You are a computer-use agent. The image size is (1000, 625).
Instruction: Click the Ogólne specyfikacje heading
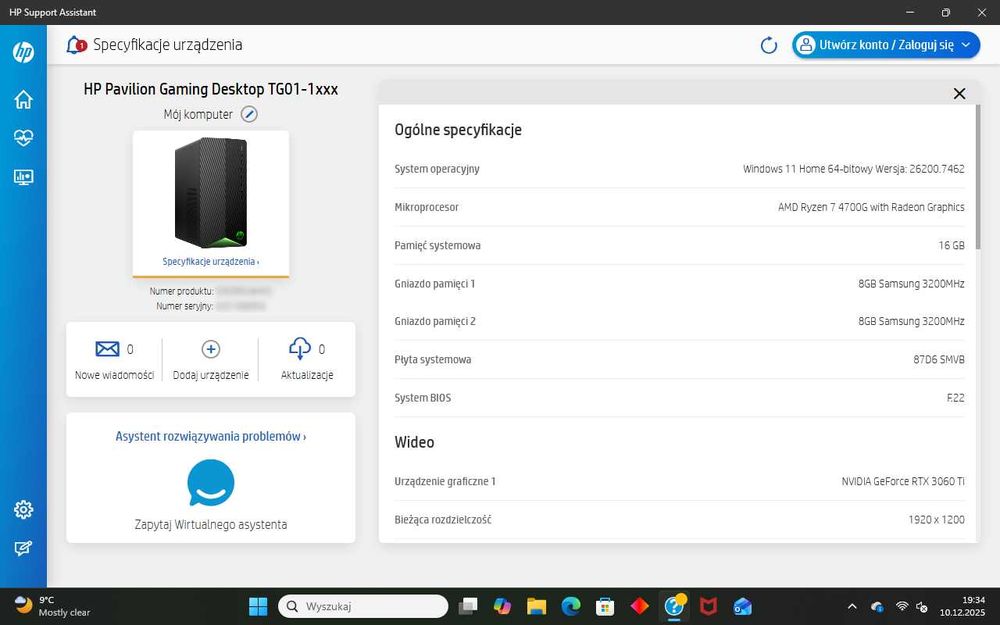point(458,129)
